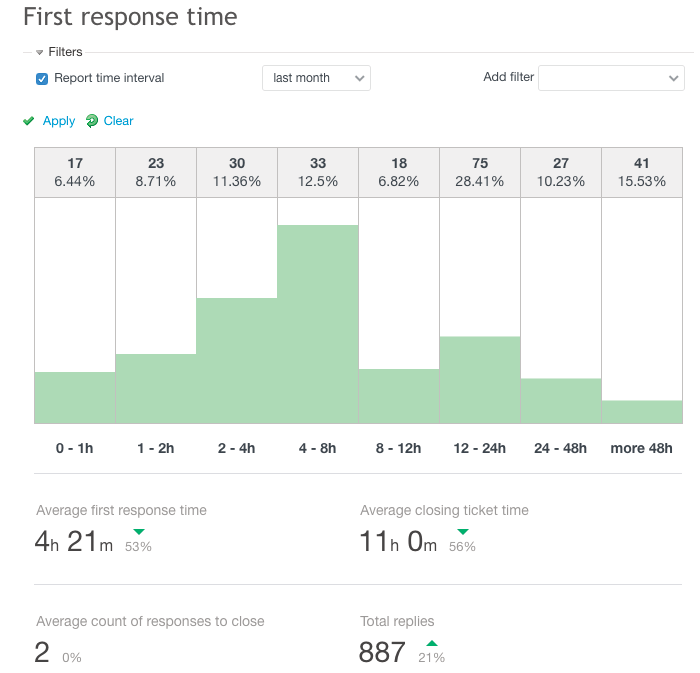Viewport: 700px width, 673px height.
Task: Click the down arrow beside 56%
Action: (x=462, y=532)
